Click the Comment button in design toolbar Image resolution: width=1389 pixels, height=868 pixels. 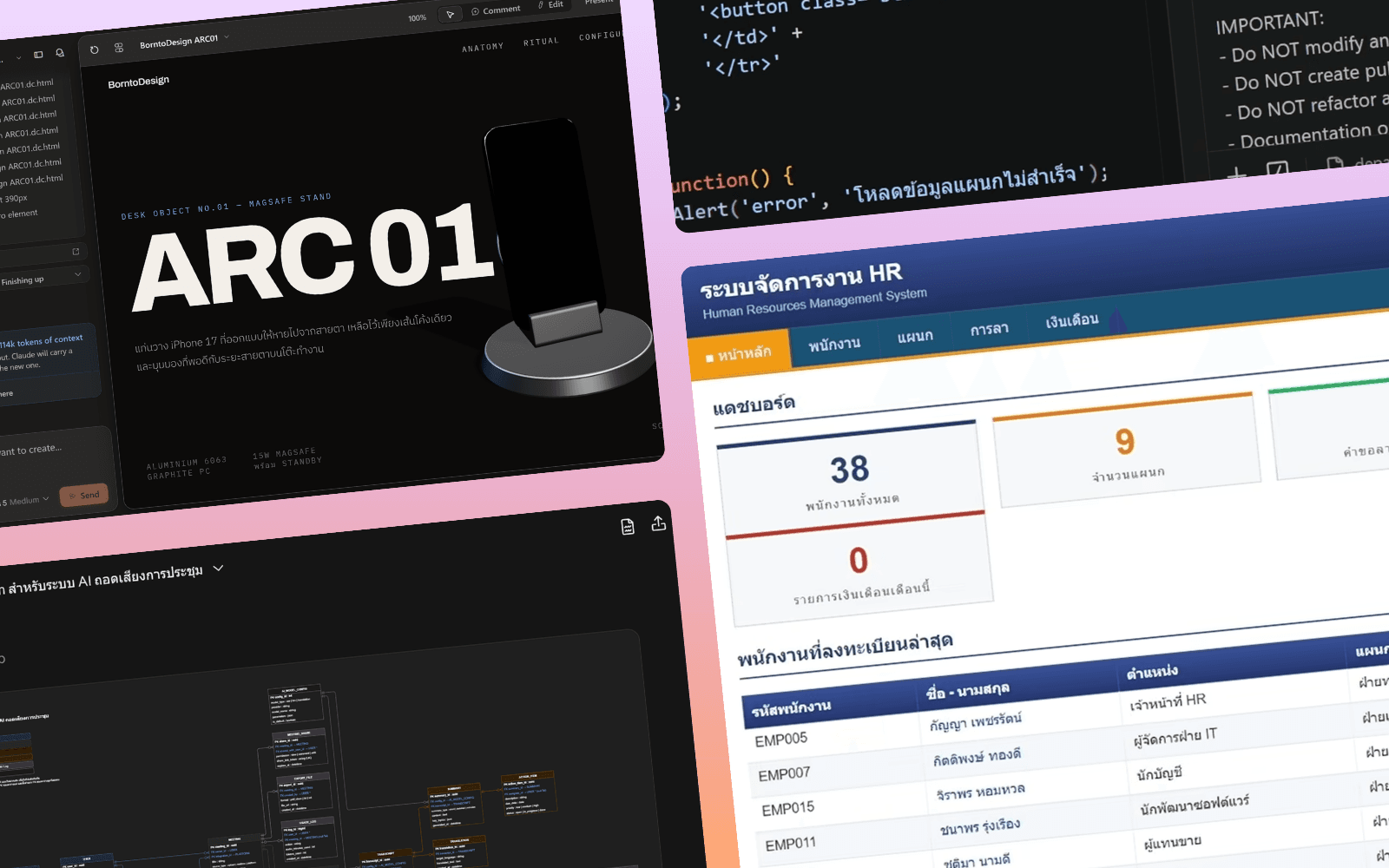pyautogui.click(x=496, y=10)
